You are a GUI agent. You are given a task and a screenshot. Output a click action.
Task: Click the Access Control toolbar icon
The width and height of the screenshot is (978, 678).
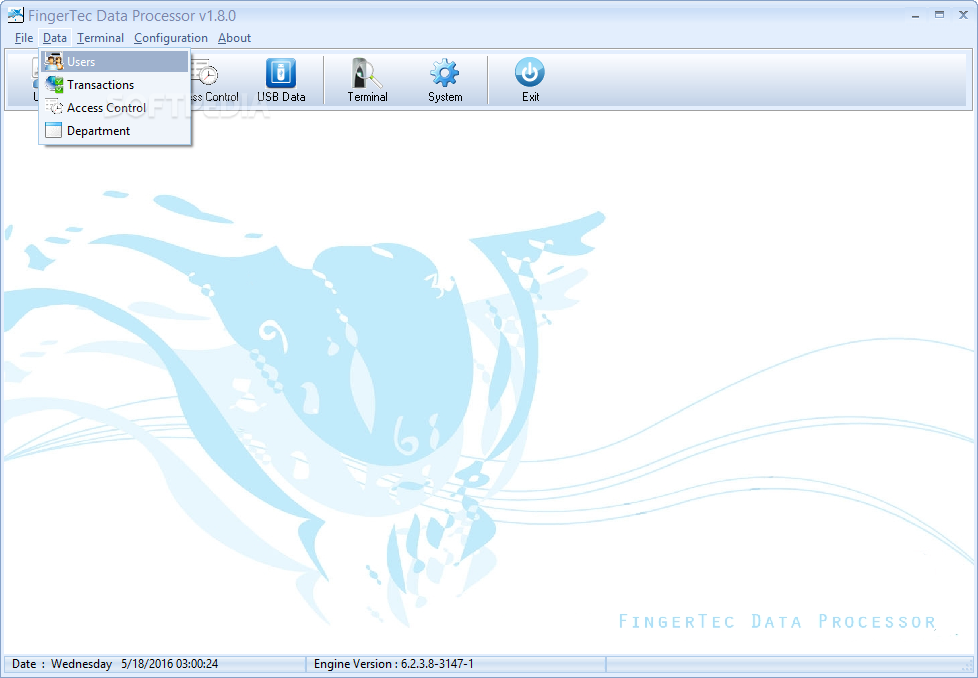click(x=214, y=80)
